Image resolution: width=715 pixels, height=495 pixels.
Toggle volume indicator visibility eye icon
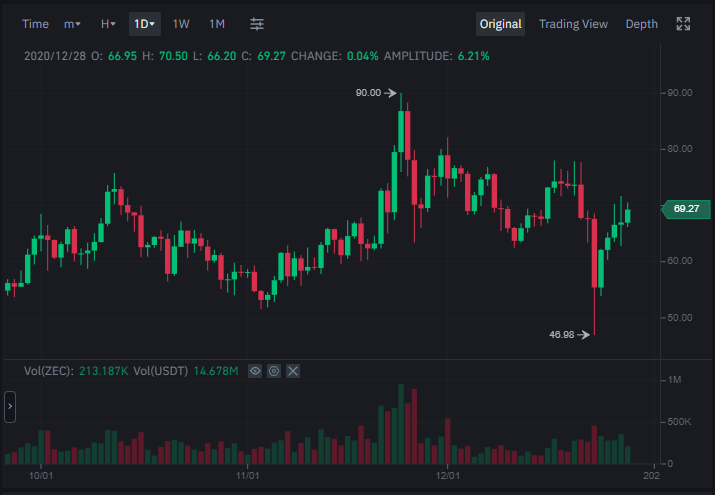pyautogui.click(x=255, y=371)
